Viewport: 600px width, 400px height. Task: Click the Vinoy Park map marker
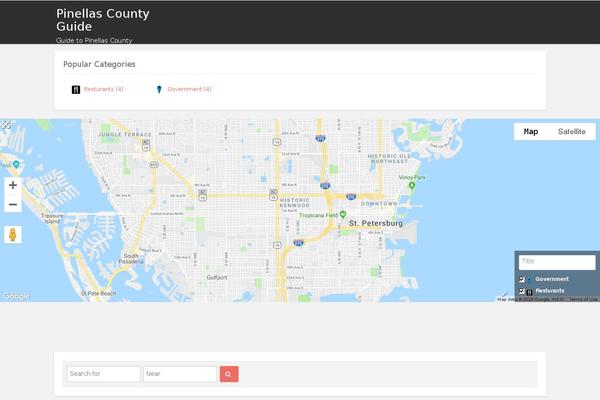[412, 186]
